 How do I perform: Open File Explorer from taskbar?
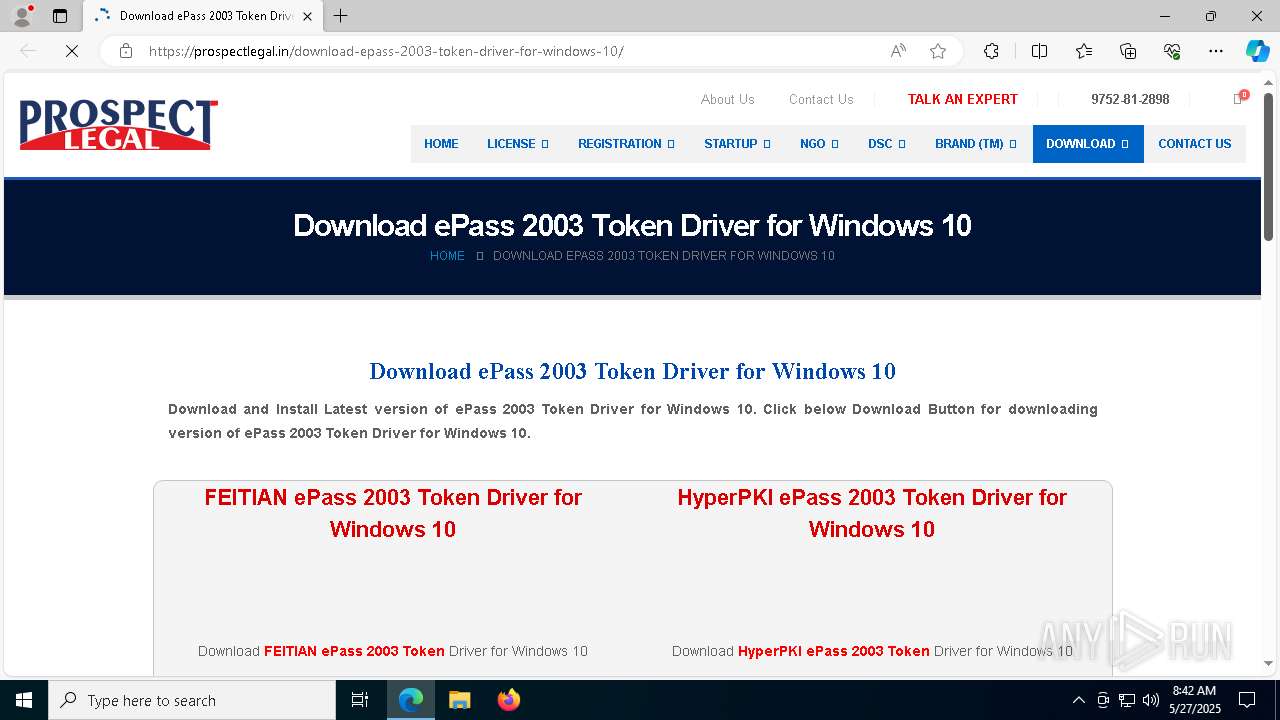(459, 700)
